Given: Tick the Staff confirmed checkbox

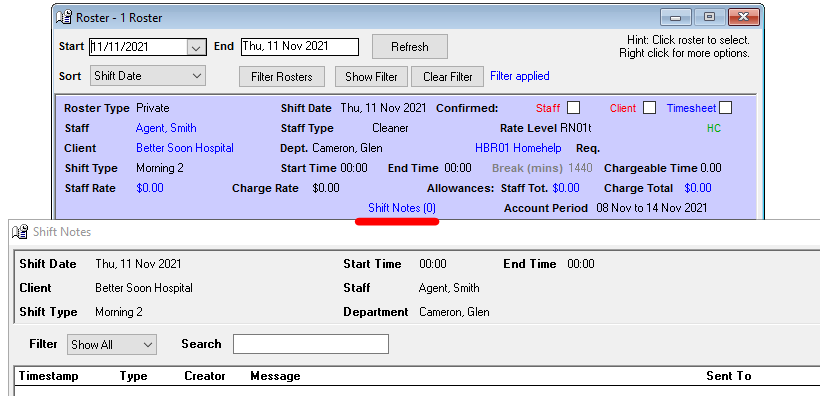Looking at the screenshot, I should coord(574,108).
